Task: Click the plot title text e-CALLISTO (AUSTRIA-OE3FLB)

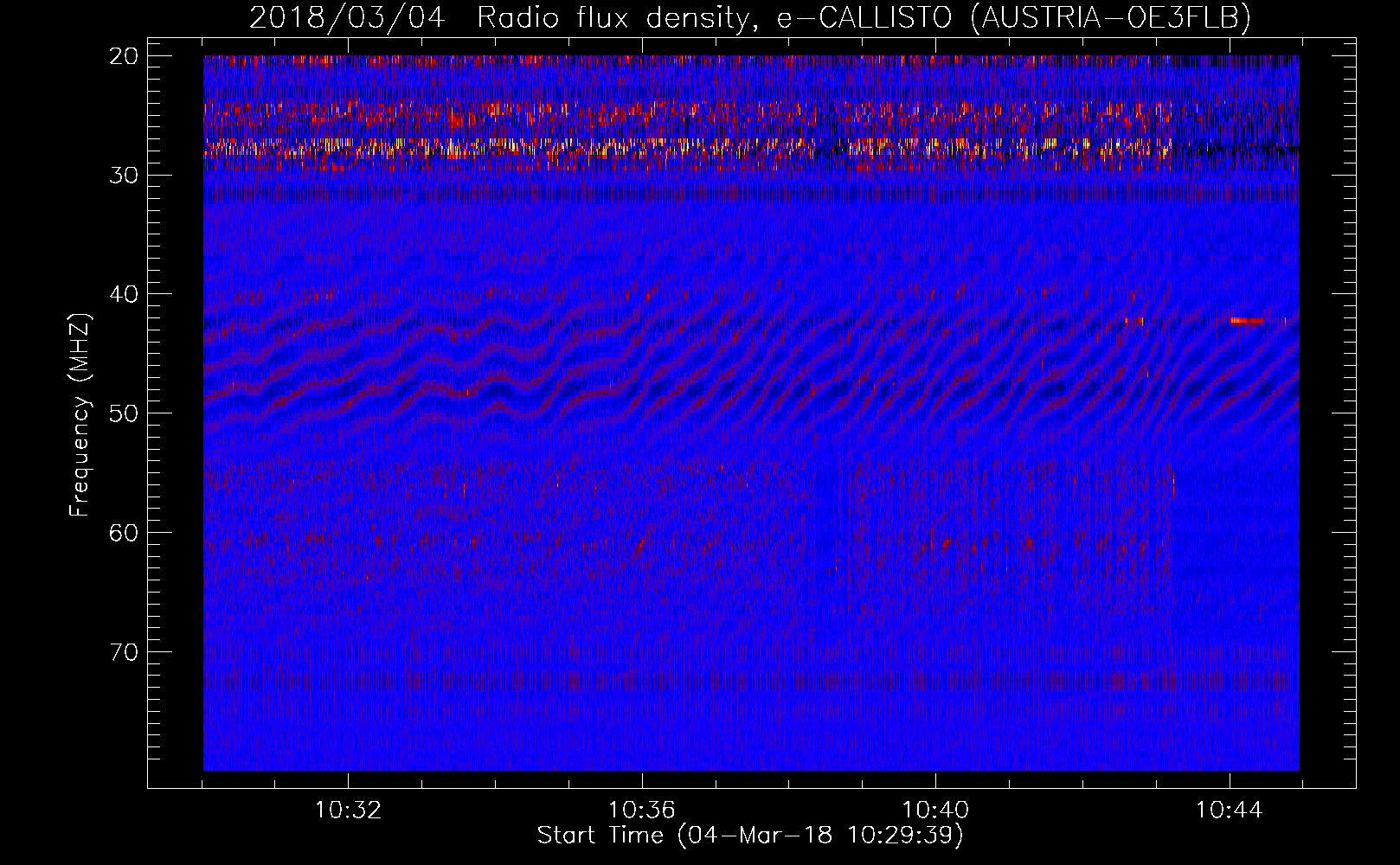Action: click(1014, 17)
